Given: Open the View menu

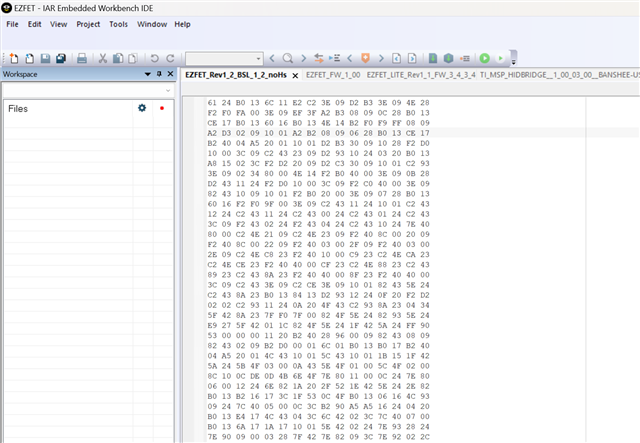Looking at the screenshot, I should pyautogui.click(x=58, y=24).
